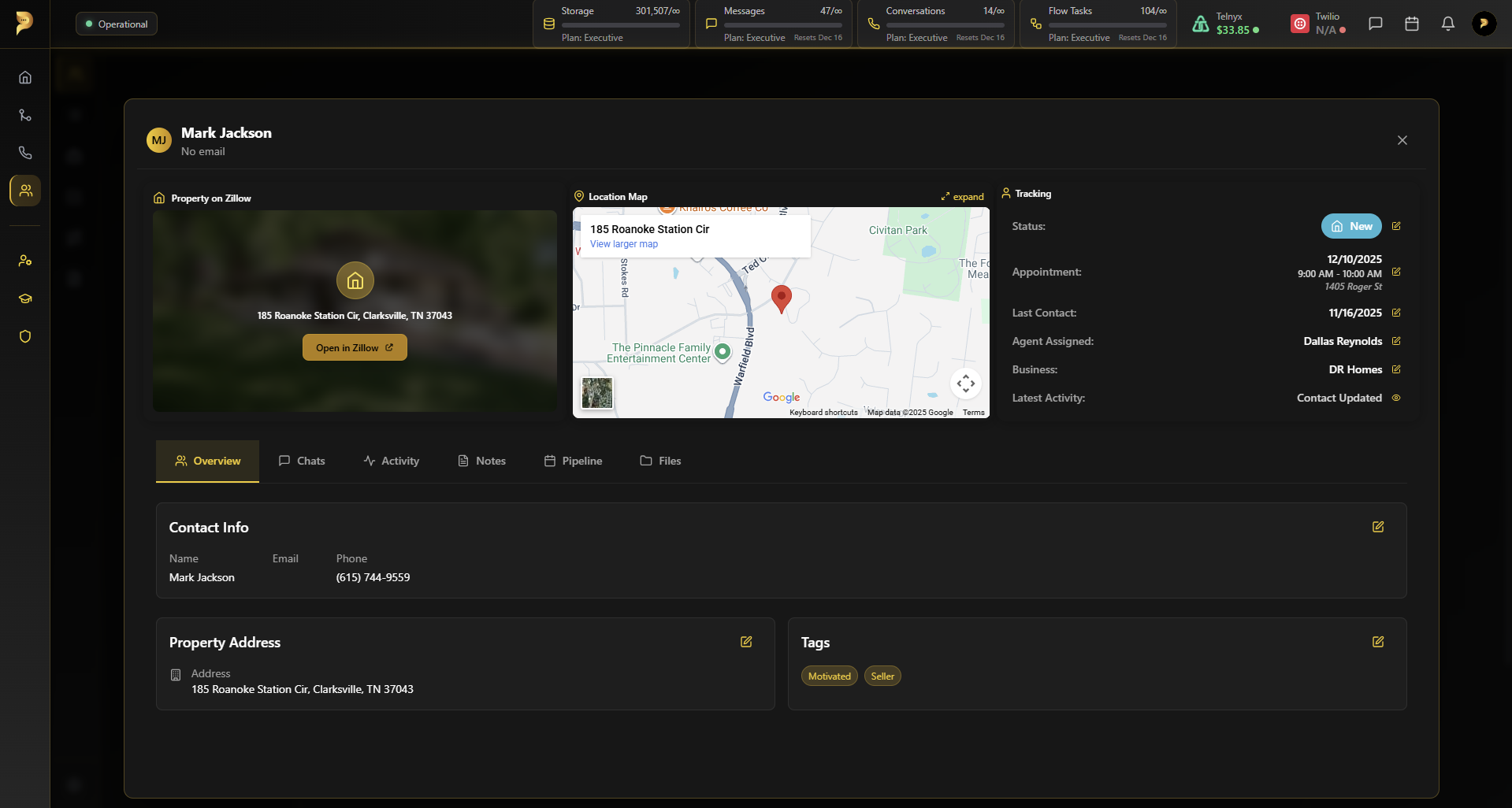The height and width of the screenshot is (808, 1512).
Task: Click the map pan control button
Action: [x=966, y=384]
